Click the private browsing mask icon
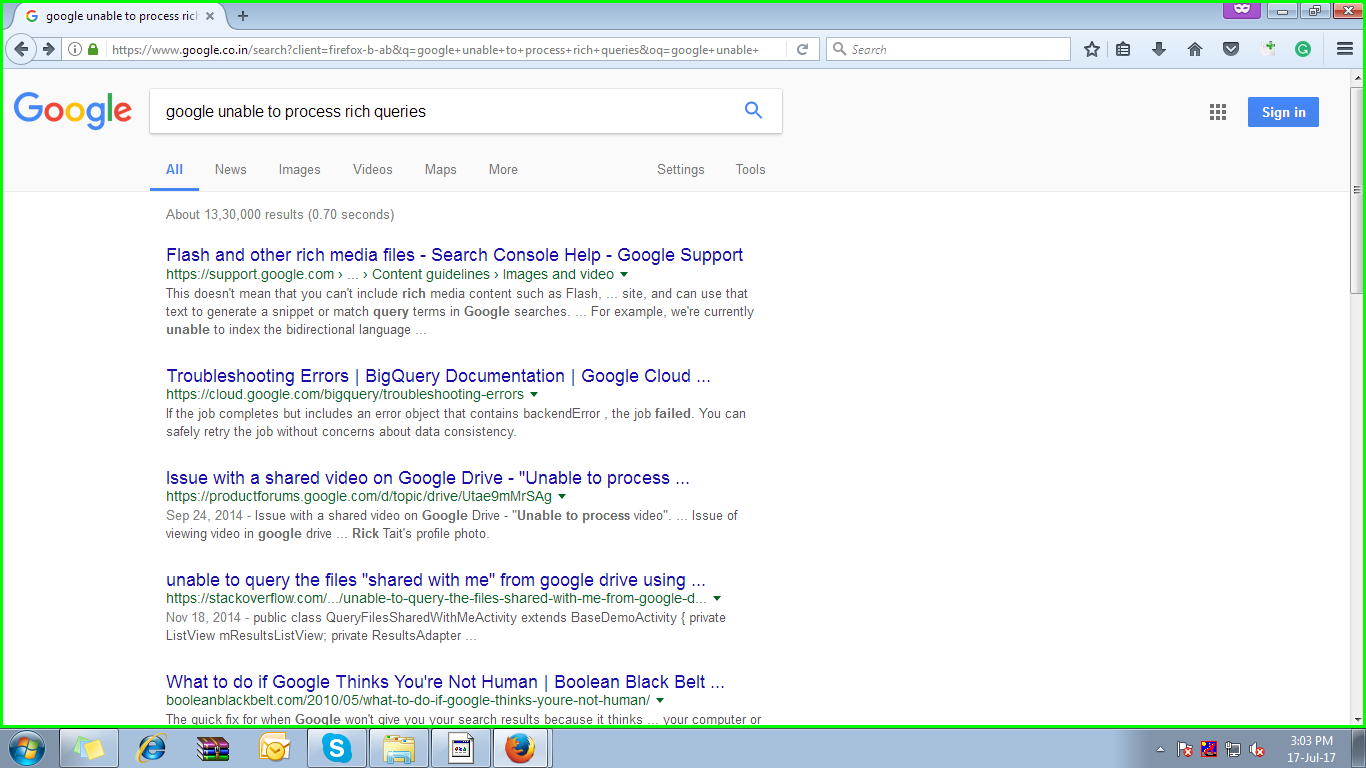1366x768 pixels. pyautogui.click(x=1241, y=9)
